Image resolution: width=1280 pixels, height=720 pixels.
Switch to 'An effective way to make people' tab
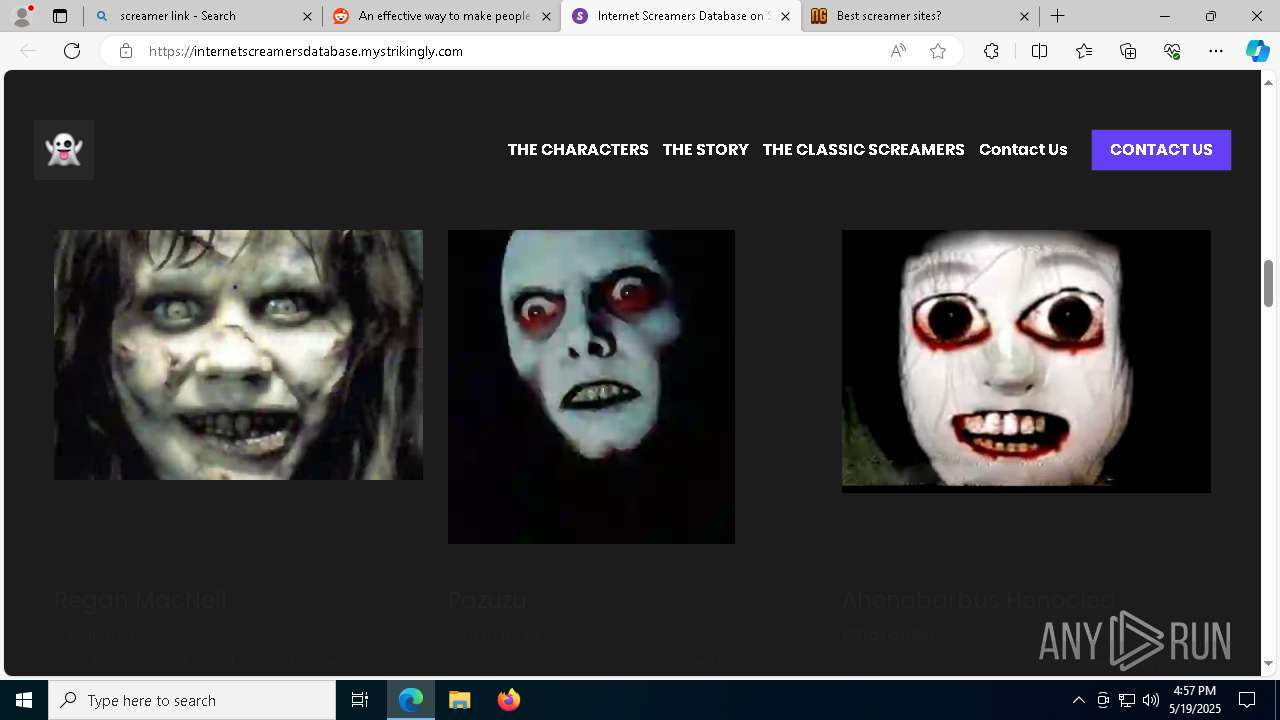pos(441,16)
